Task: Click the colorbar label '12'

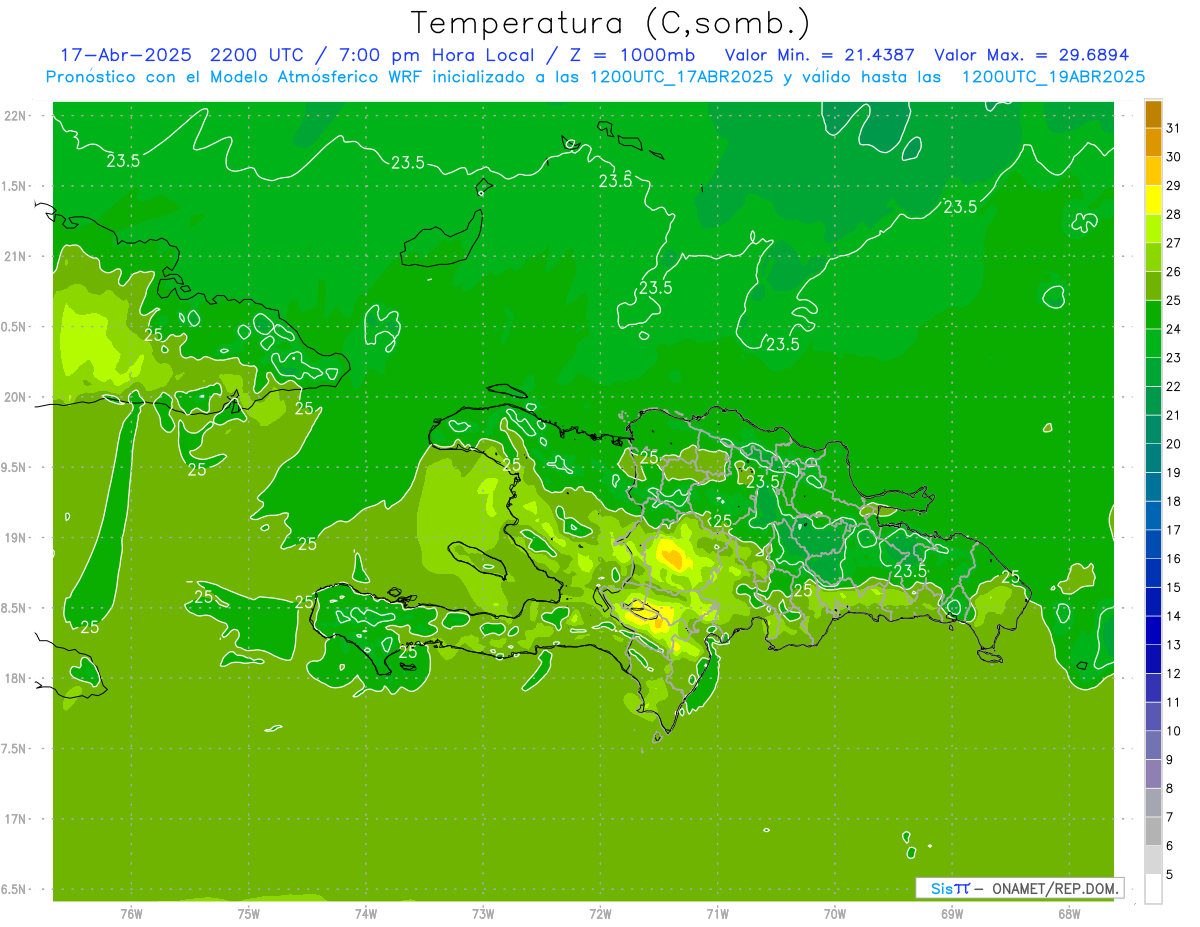Action: [1174, 673]
